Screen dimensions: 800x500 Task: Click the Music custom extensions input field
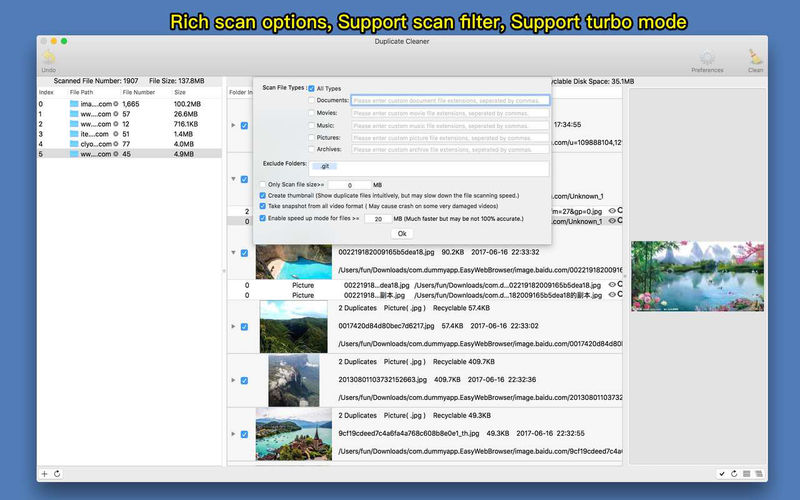pos(450,126)
